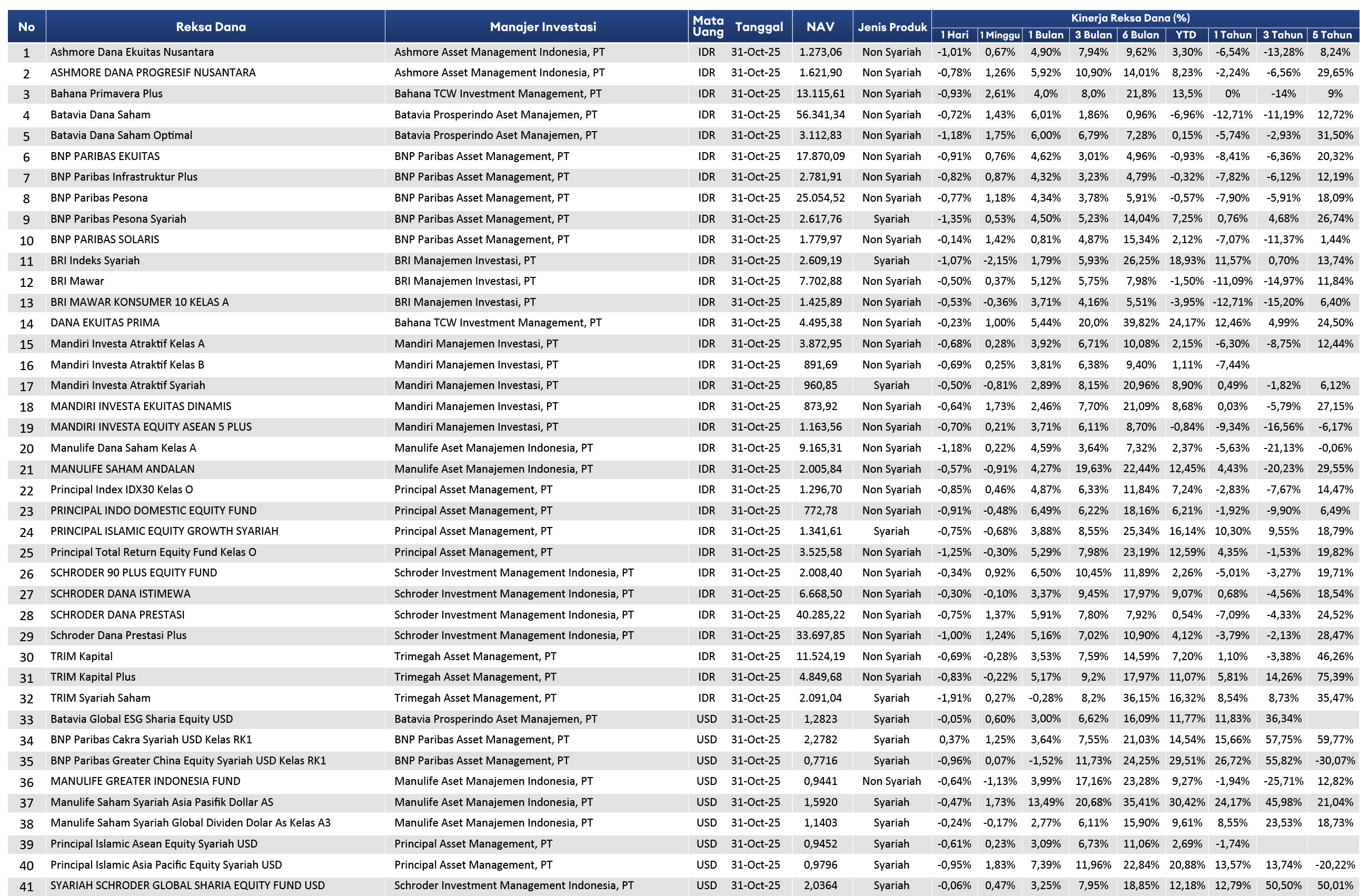This screenshot has height=896, width=1360.
Task: Click the Ashmore Dana Ekuitas Nusantara fund name
Action: [132, 52]
